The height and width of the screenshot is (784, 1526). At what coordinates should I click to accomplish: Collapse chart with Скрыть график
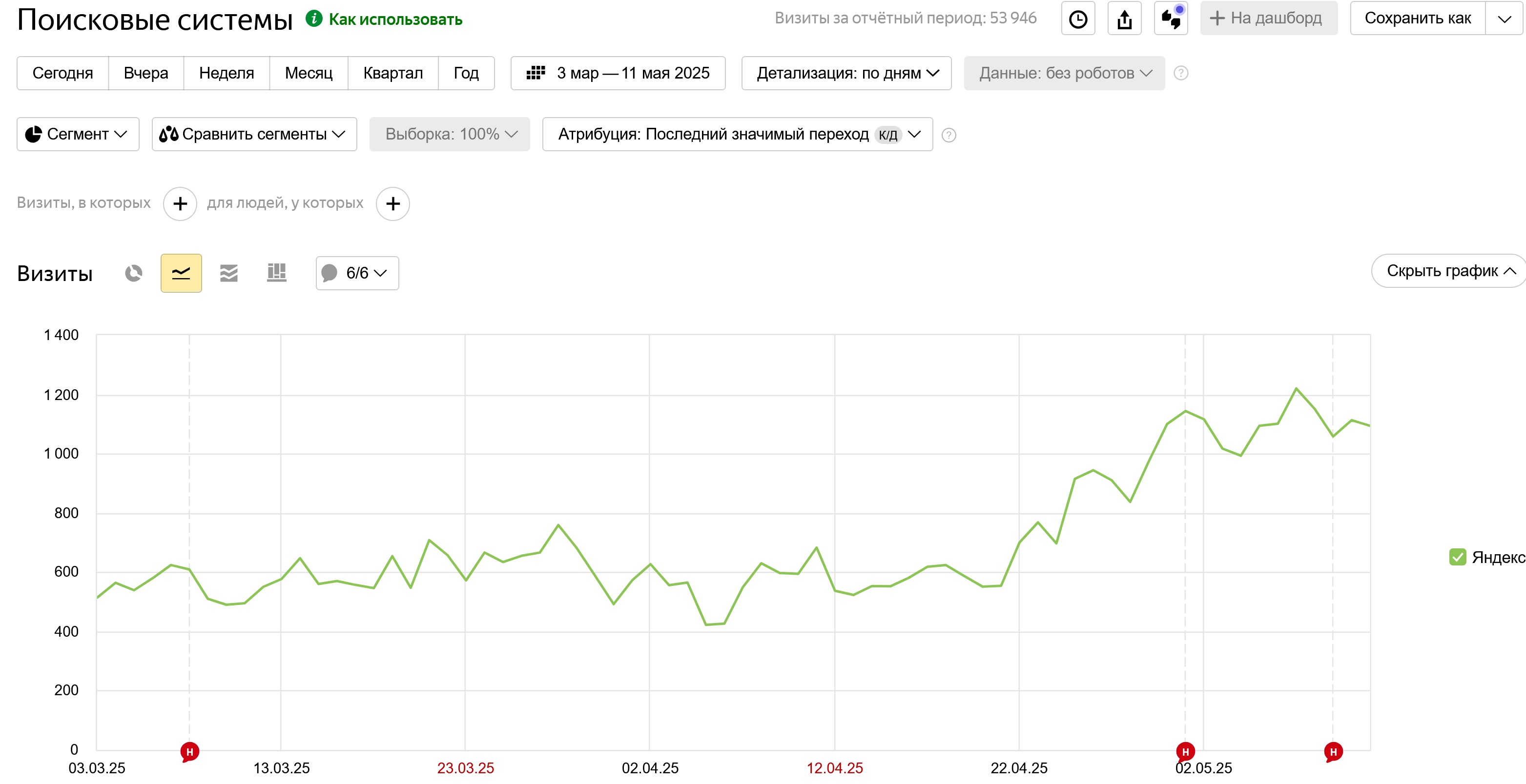click(1449, 271)
